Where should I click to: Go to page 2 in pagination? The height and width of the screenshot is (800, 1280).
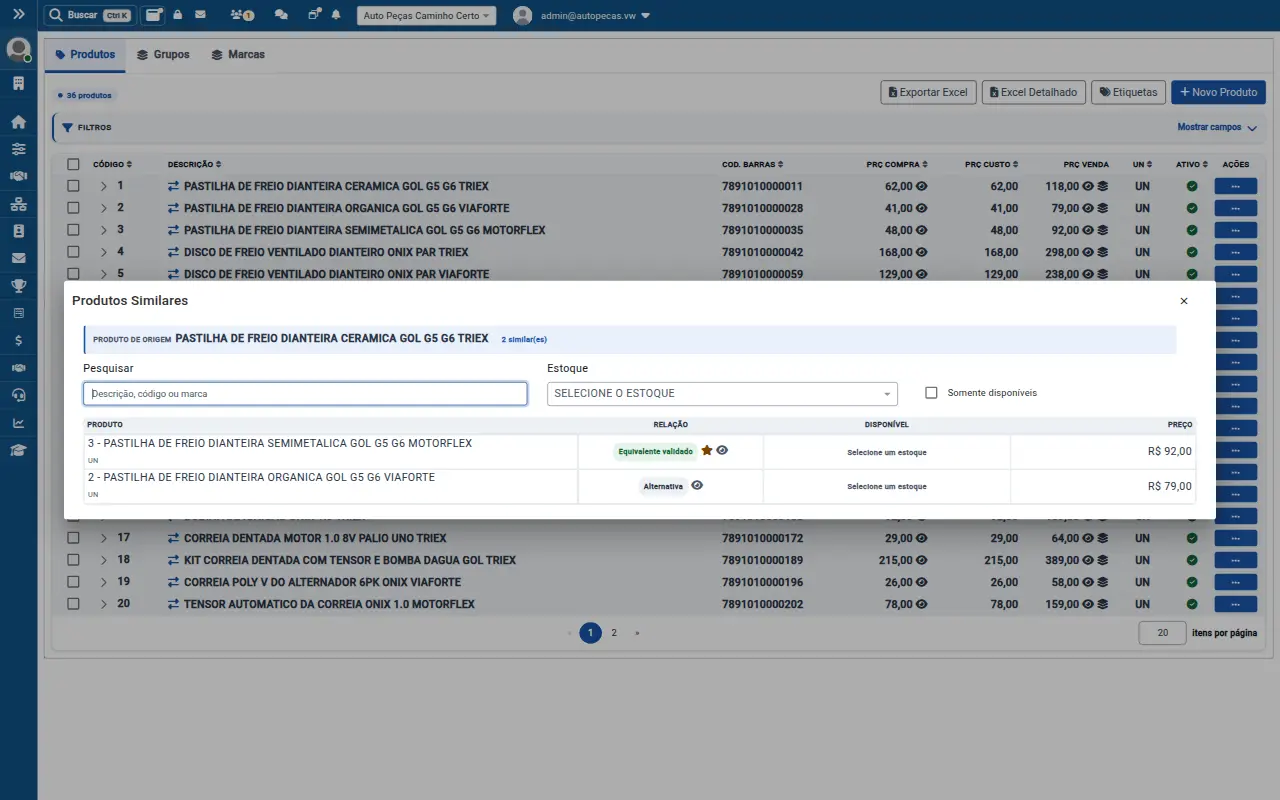pos(614,633)
